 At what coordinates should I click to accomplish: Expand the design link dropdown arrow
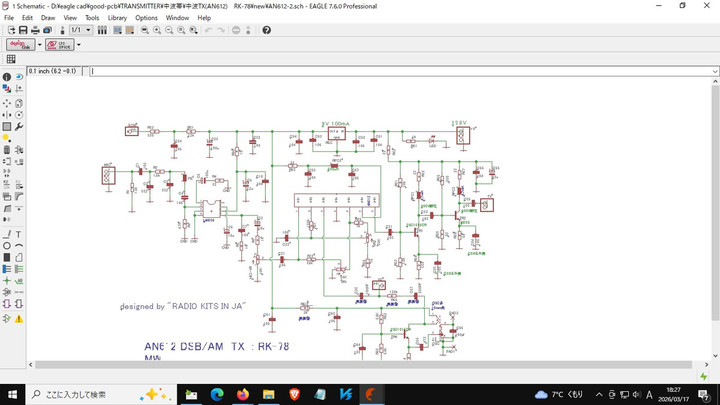tap(39, 45)
